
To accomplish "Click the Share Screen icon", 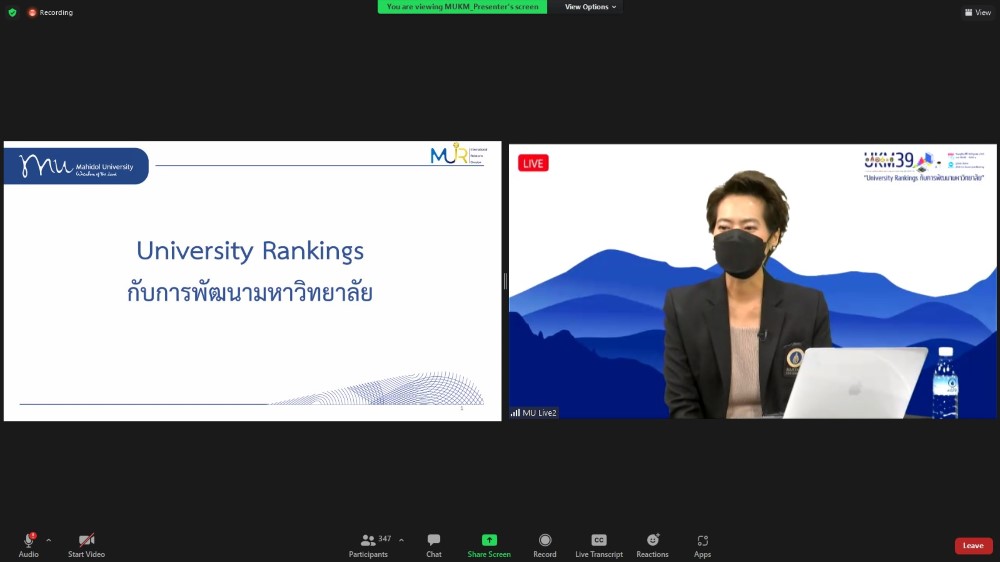I will tap(489, 544).
